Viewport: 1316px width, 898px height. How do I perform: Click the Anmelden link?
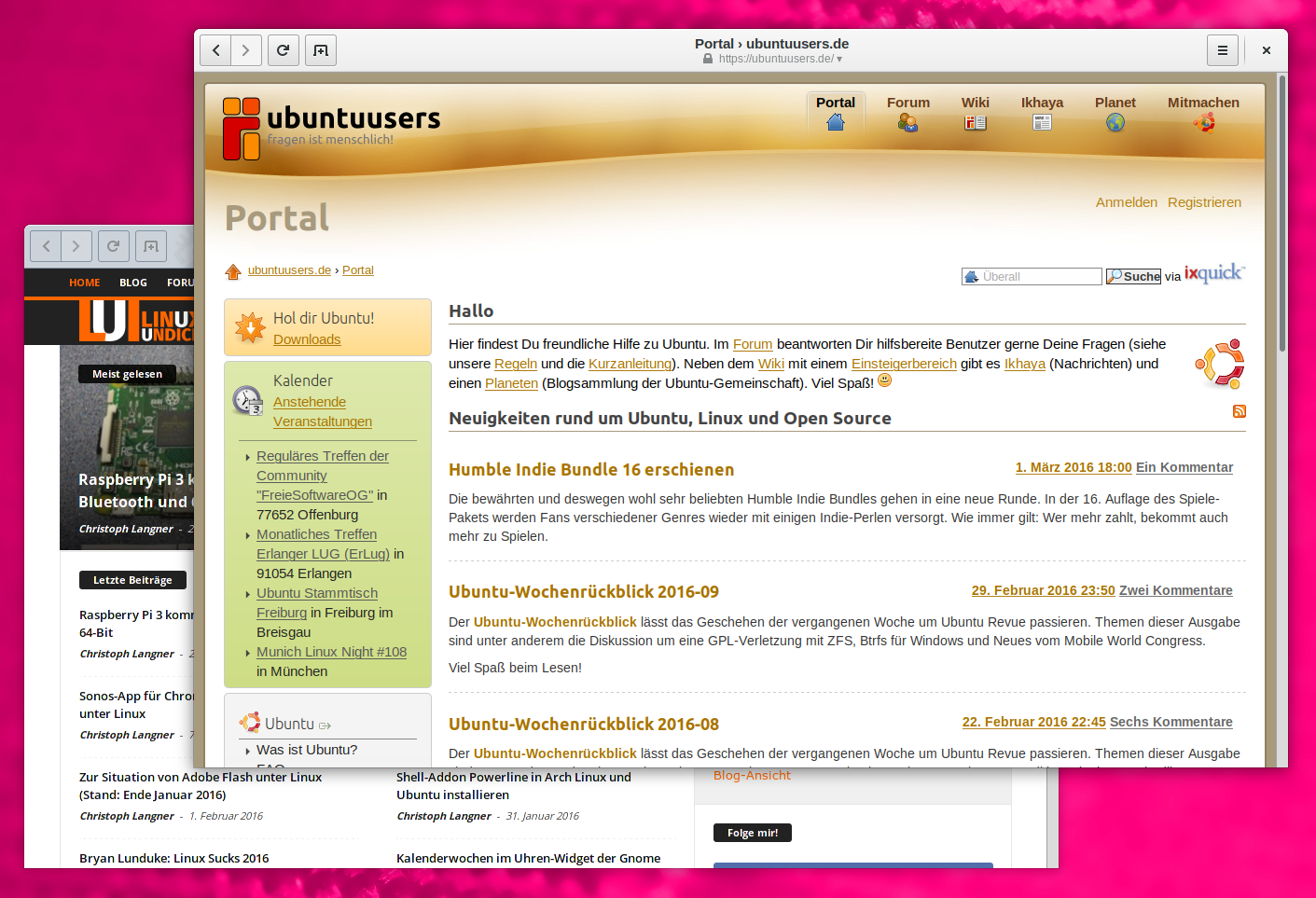click(x=1126, y=201)
